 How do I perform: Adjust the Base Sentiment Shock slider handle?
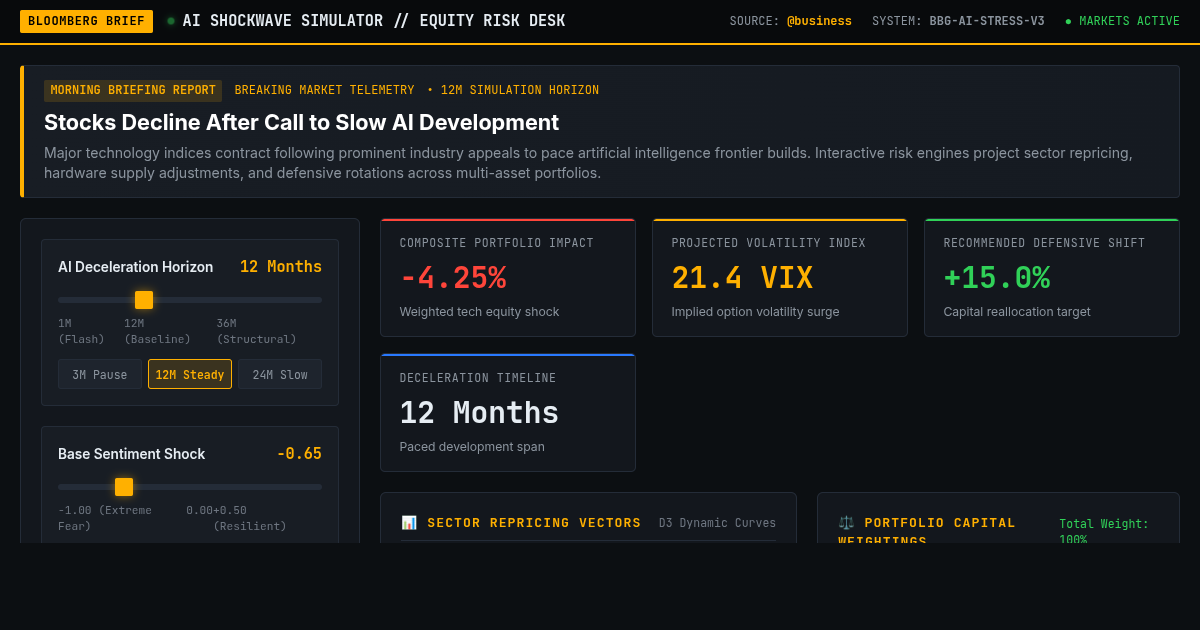coord(124,487)
